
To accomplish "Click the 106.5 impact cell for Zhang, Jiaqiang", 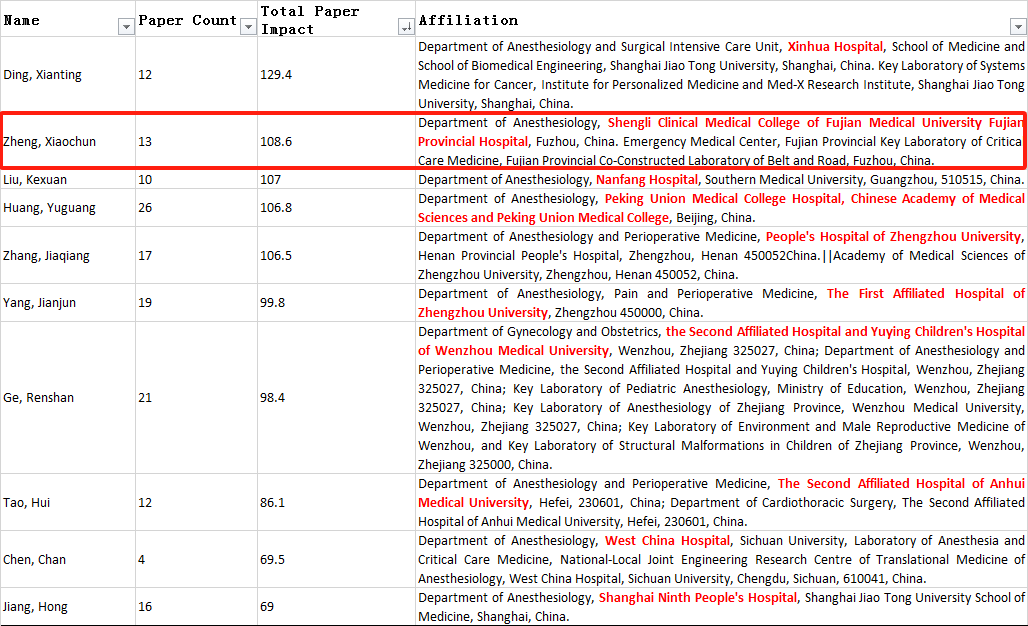I will coord(276,256).
